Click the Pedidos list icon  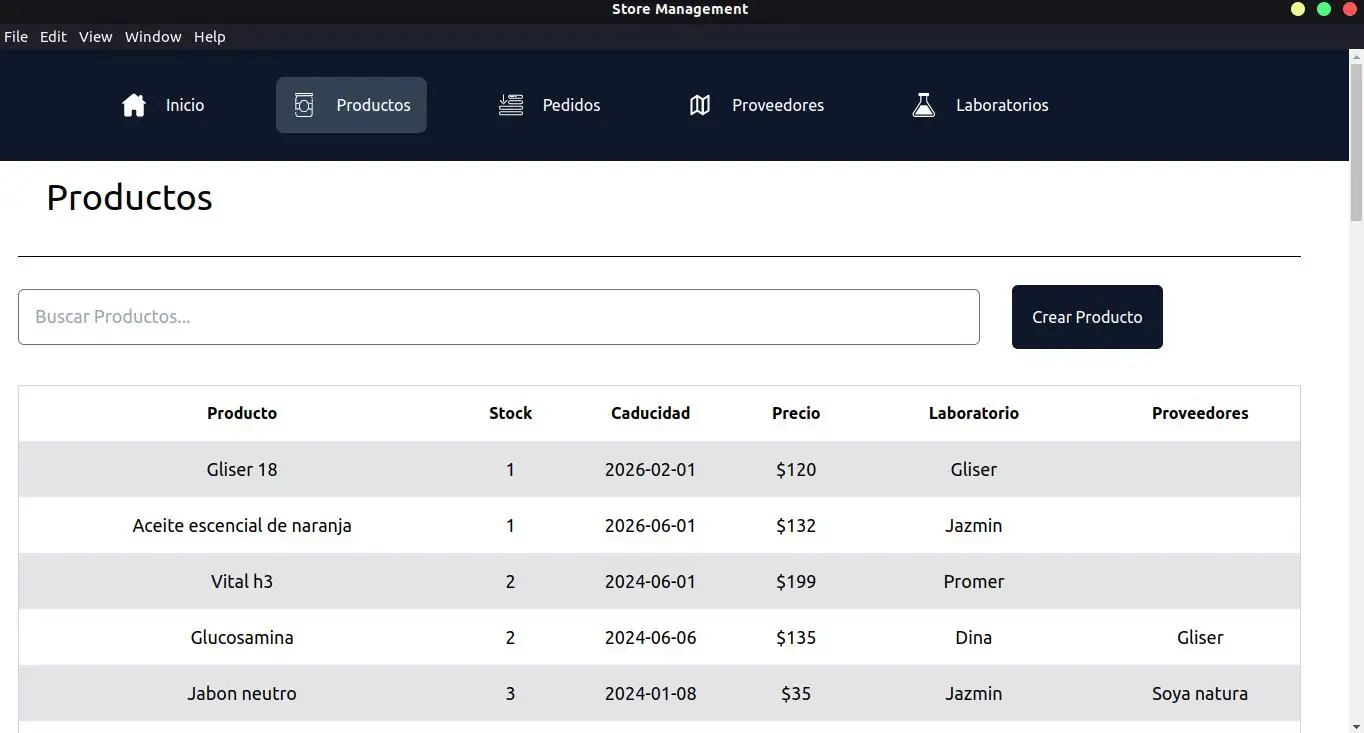[510, 104]
